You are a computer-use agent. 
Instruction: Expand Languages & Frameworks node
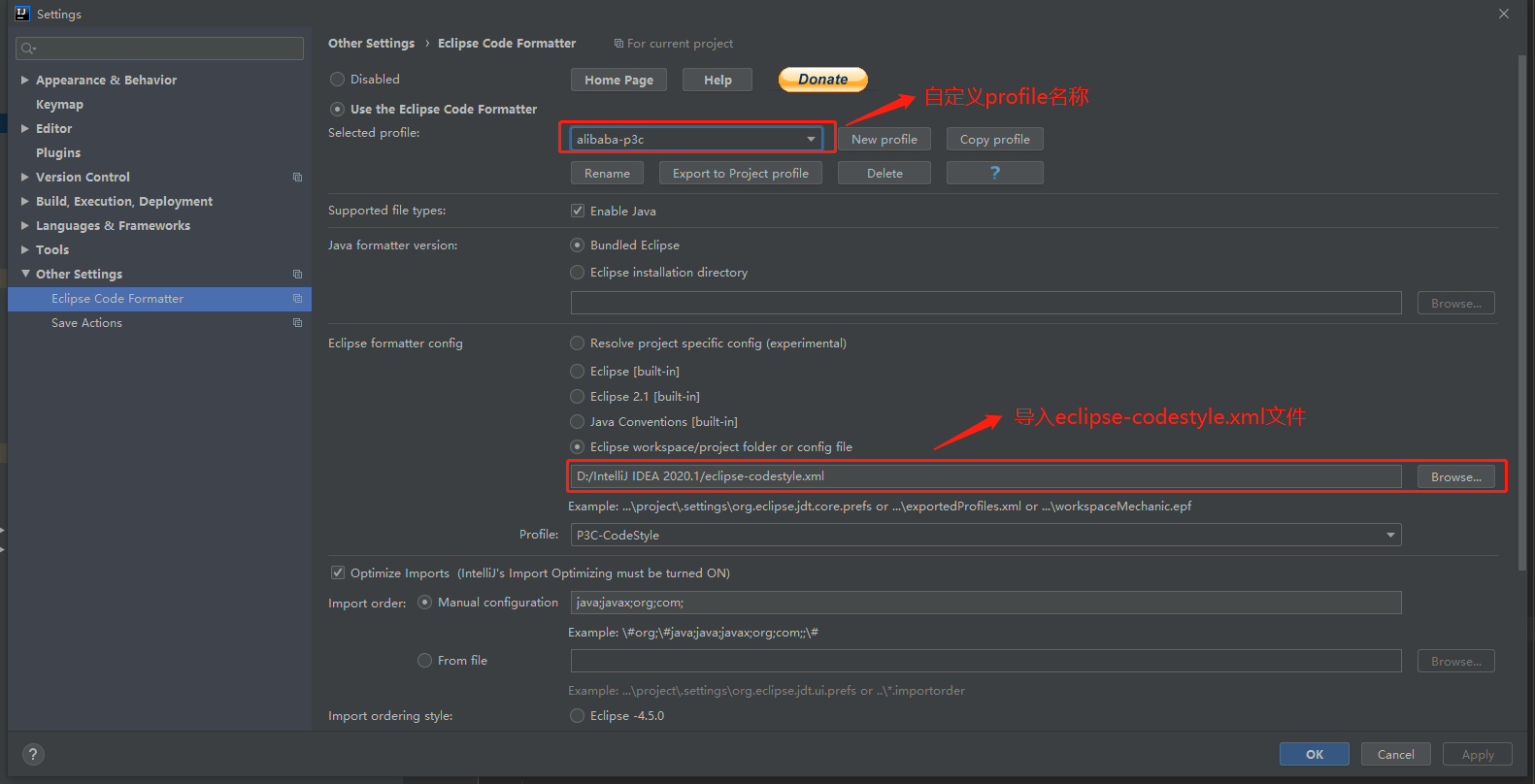pyautogui.click(x=25, y=226)
